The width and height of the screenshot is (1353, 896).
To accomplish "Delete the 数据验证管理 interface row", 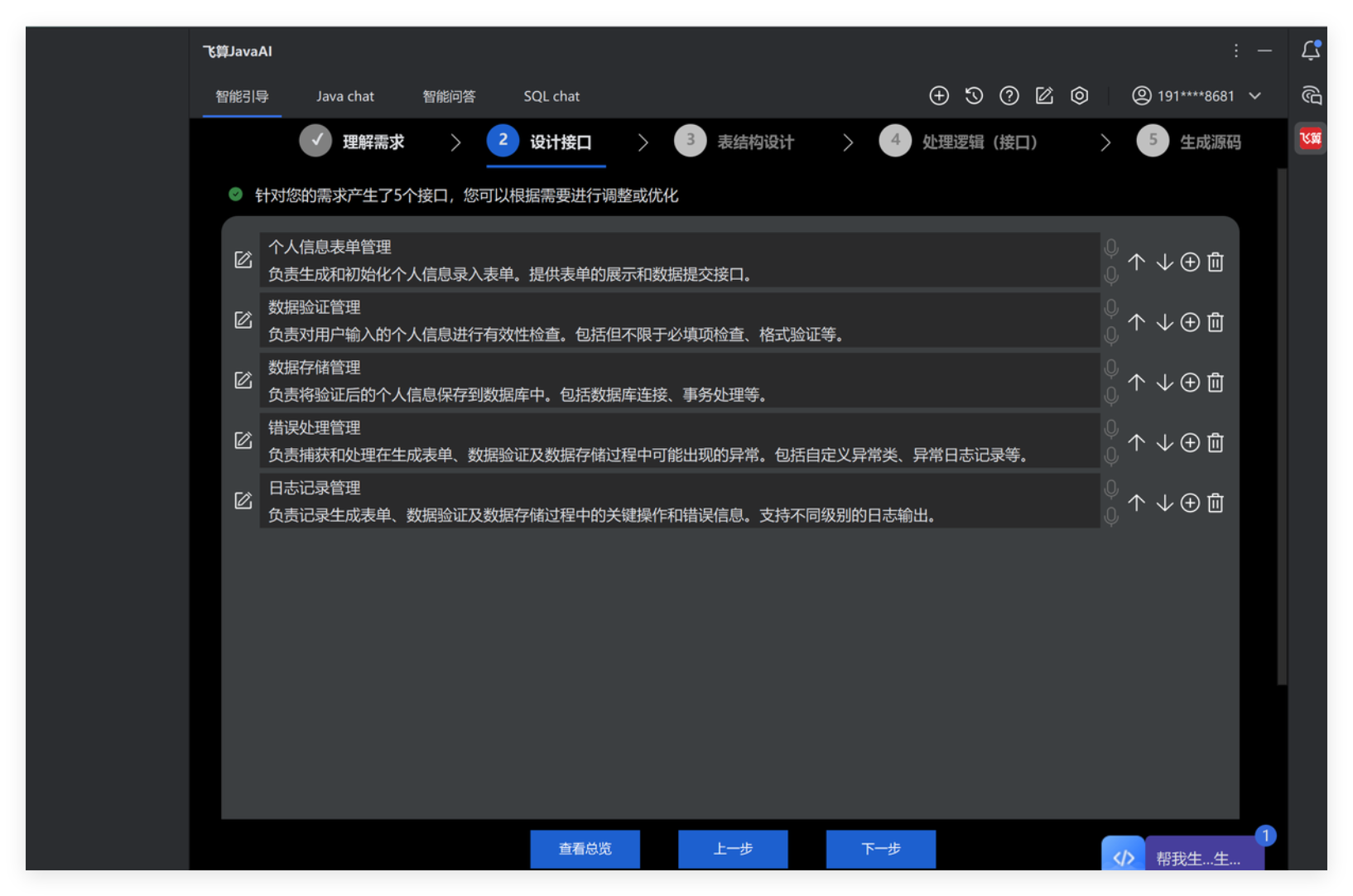I will [x=1215, y=322].
